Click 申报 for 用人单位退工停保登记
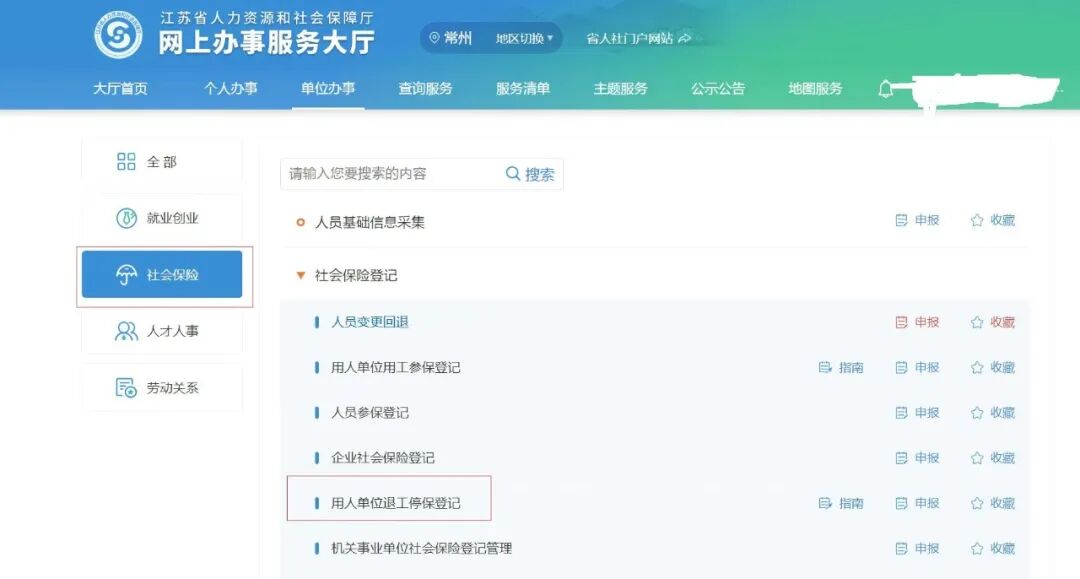 [x=916, y=503]
